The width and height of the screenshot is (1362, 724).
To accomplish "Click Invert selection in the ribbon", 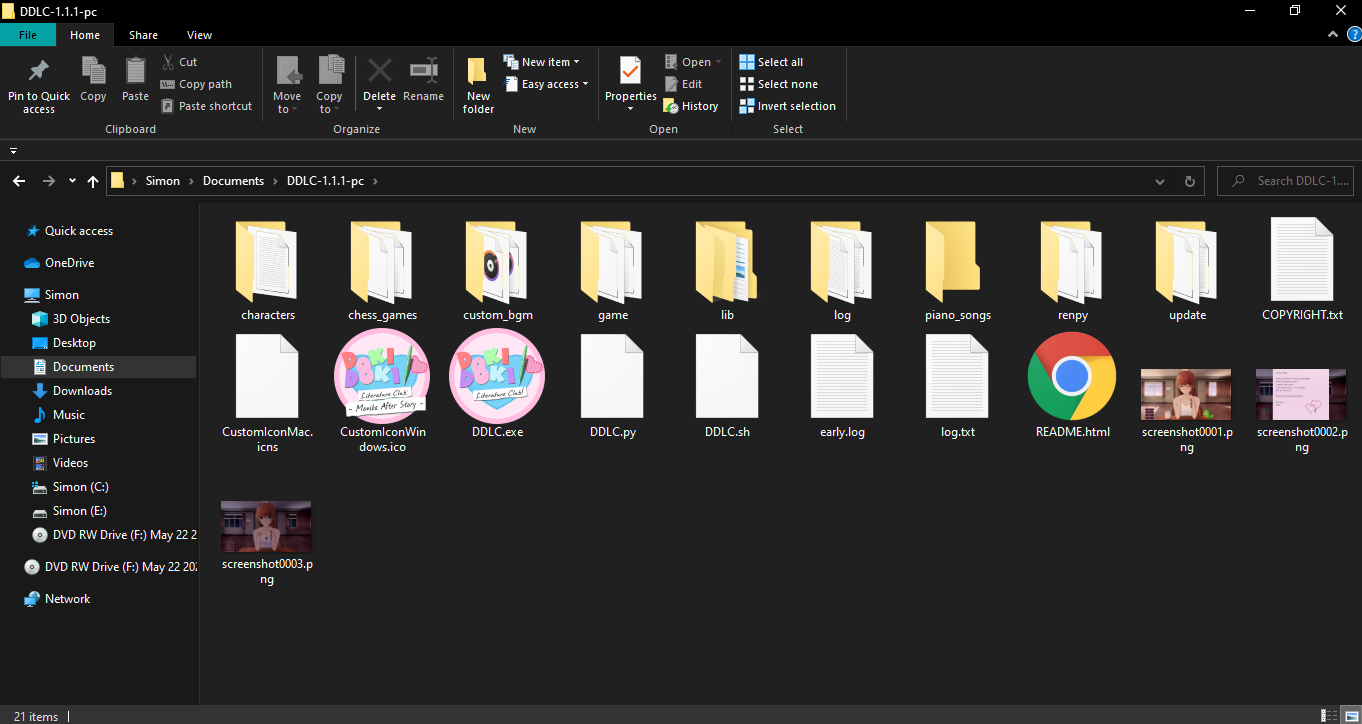I will (787, 105).
